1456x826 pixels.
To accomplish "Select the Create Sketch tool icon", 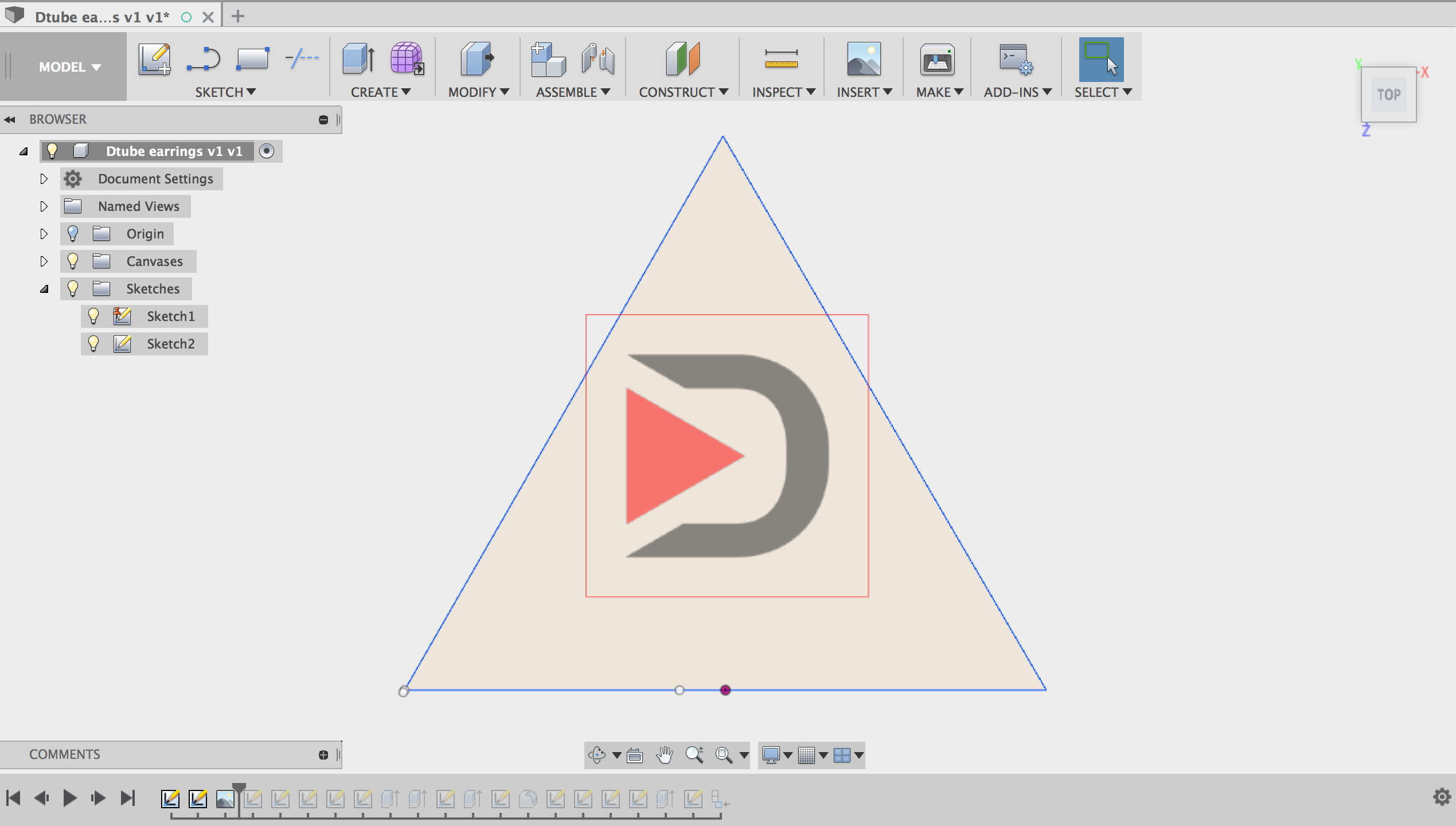I will pyautogui.click(x=154, y=59).
